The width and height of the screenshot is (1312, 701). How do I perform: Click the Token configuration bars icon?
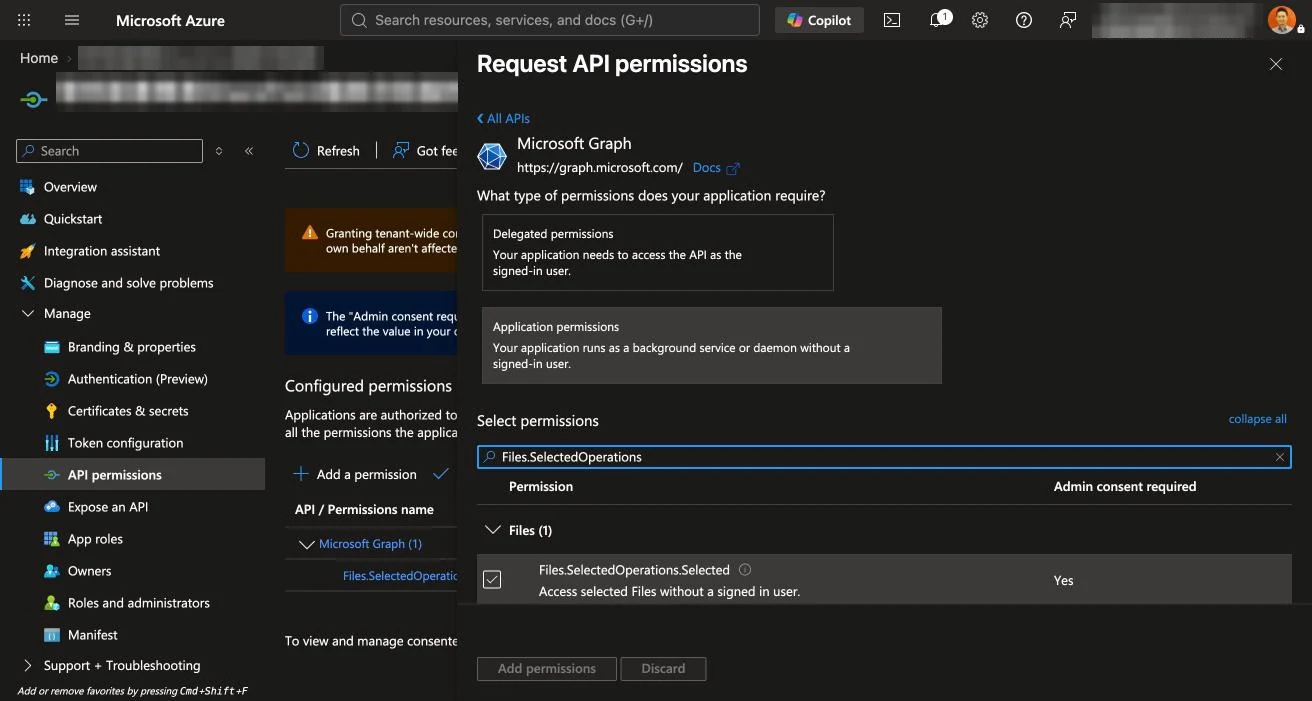pyautogui.click(x=52, y=443)
